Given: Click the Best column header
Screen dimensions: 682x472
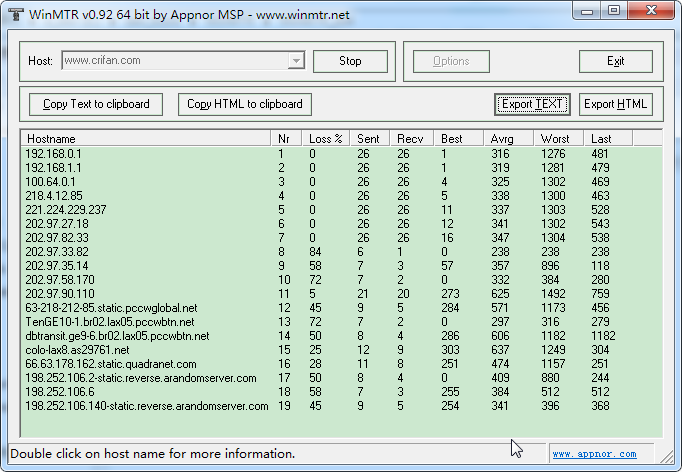Looking at the screenshot, I should 458,139.
